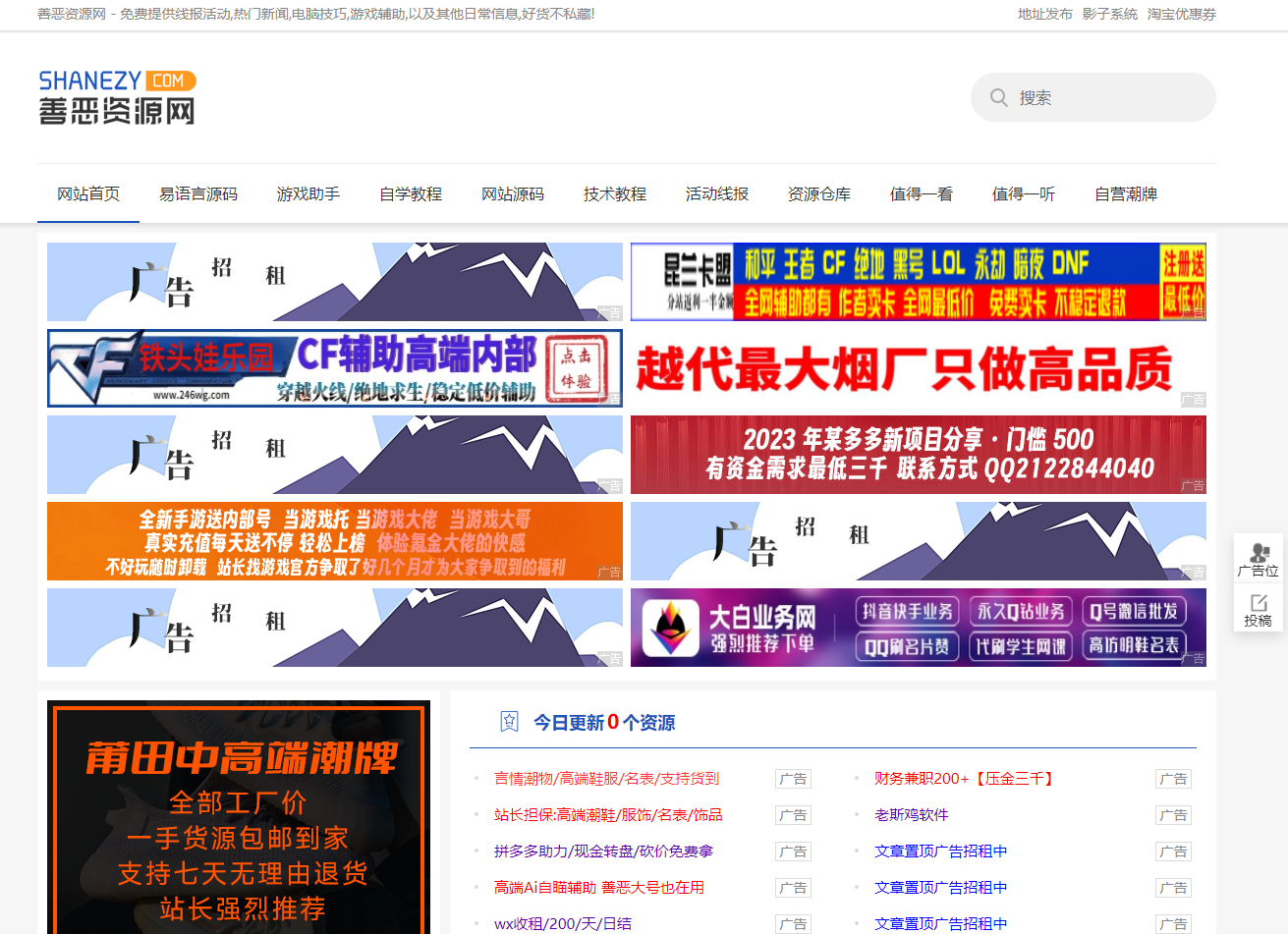
Task: Open the 地址发布 link at top right
Action: coord(1044,14)
